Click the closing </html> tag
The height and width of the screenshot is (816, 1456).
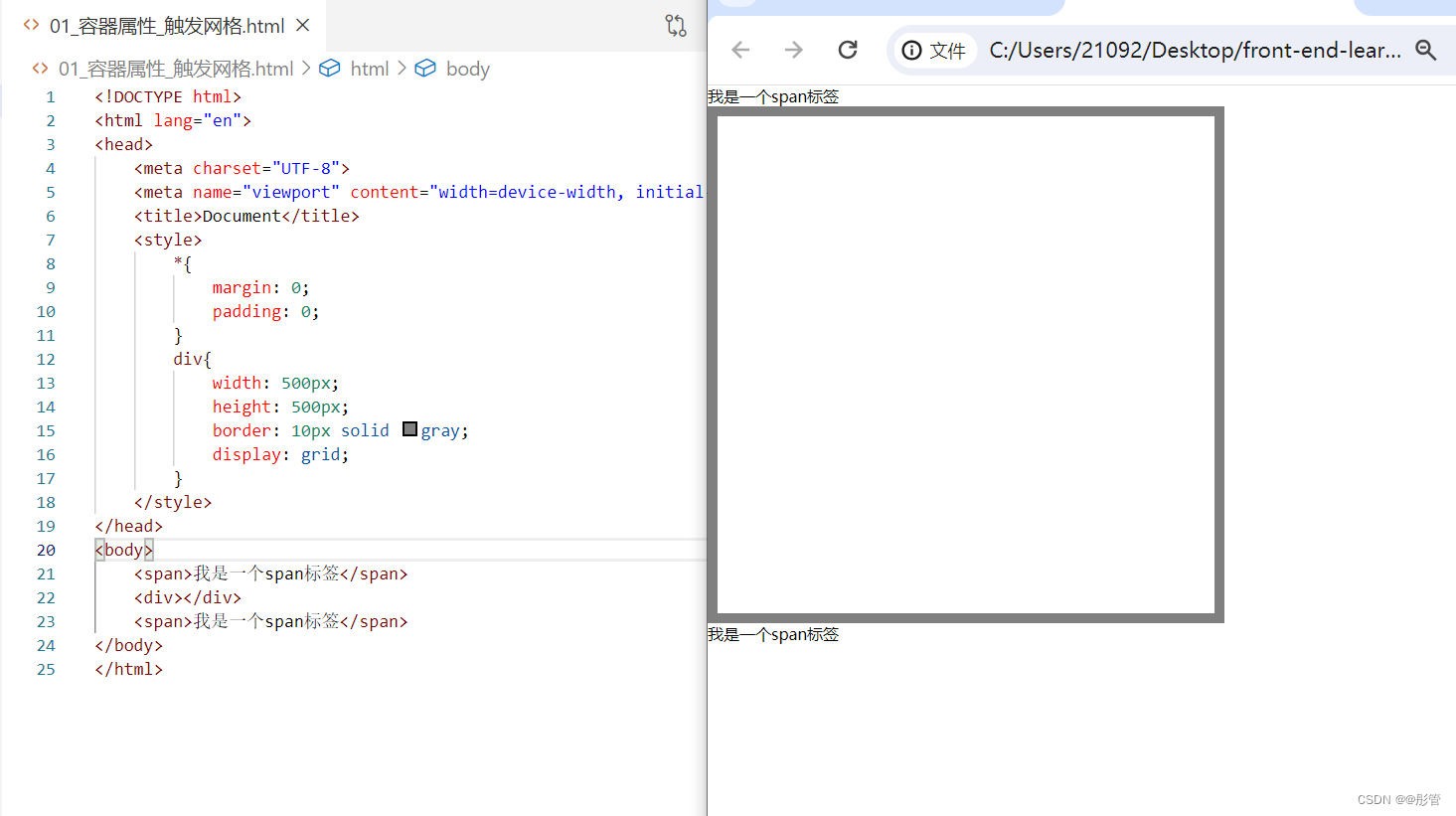(x=128, y=669)
